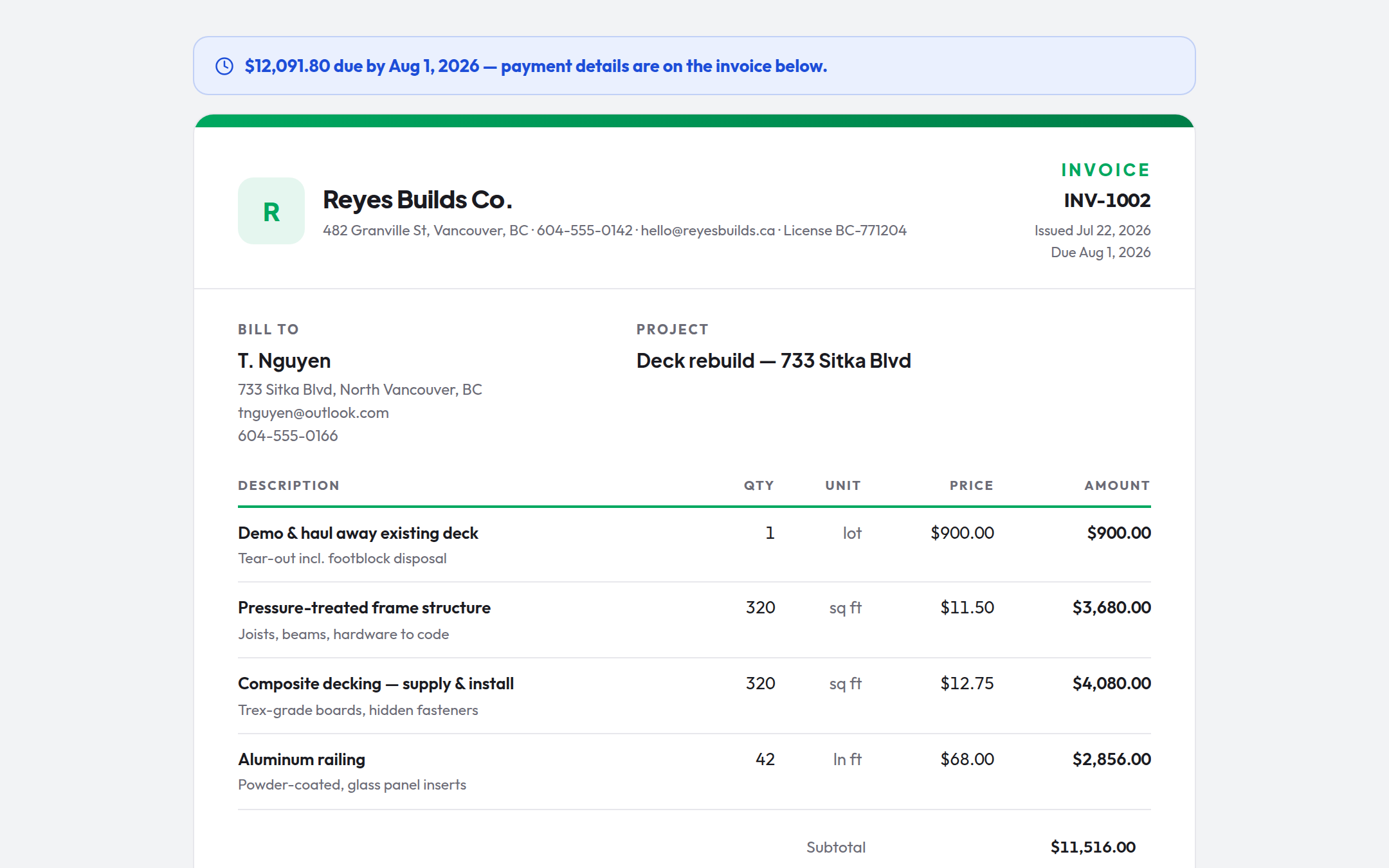
Task: Click the green INVOICE heading
Action: (x=1105, y=170)
